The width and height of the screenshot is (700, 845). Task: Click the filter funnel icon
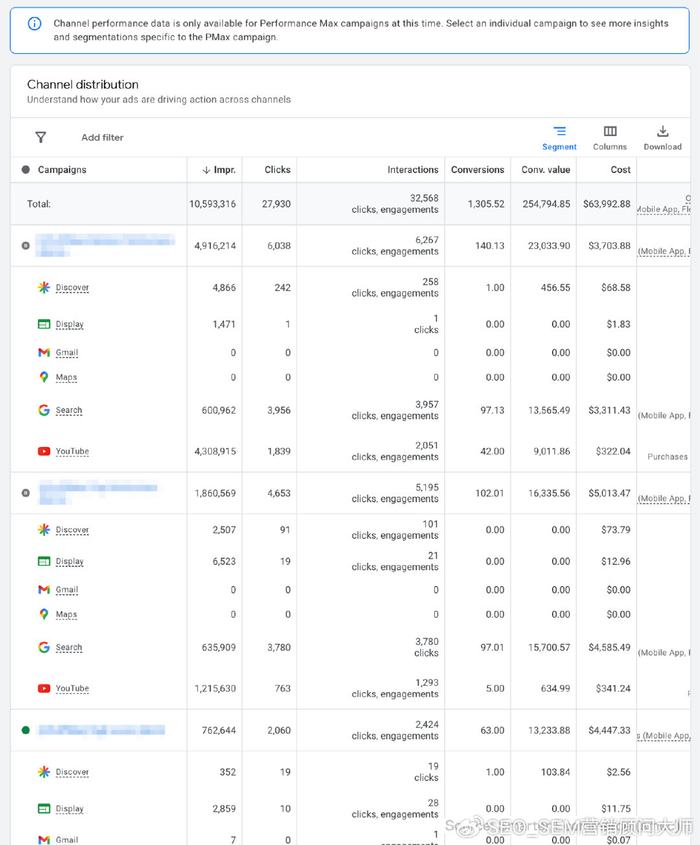pos(40,137)
